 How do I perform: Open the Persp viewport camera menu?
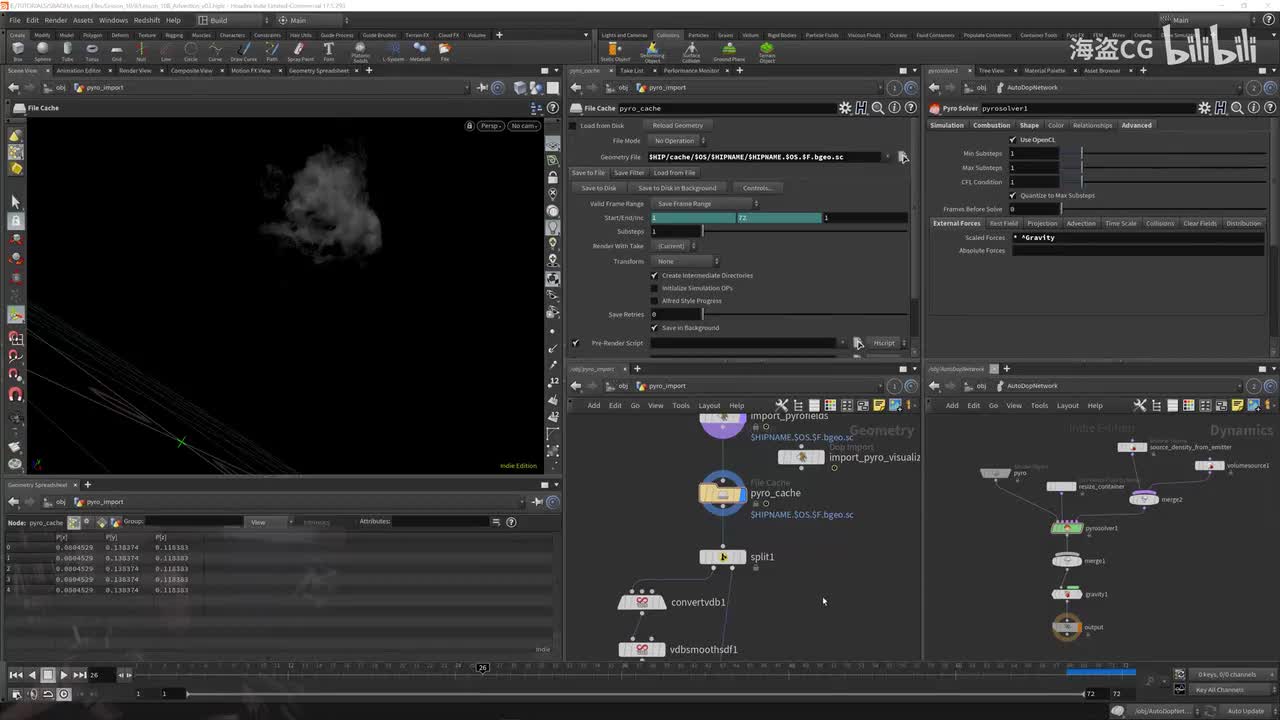(x=490, y=126)
